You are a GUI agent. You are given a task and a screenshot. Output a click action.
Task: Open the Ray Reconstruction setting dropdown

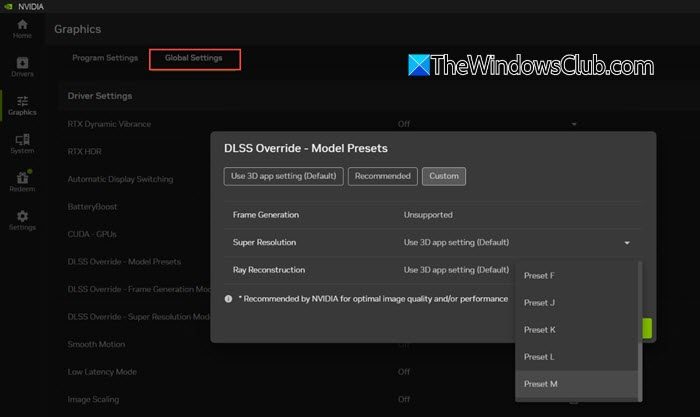pyautogui.click(x=456, y=270)
